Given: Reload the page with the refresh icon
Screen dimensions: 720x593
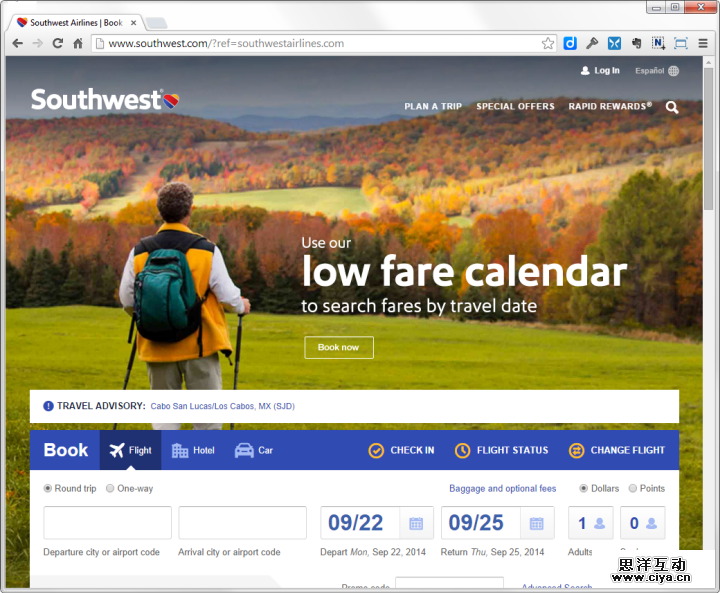Looking at the screenshot, I should 57,43.
